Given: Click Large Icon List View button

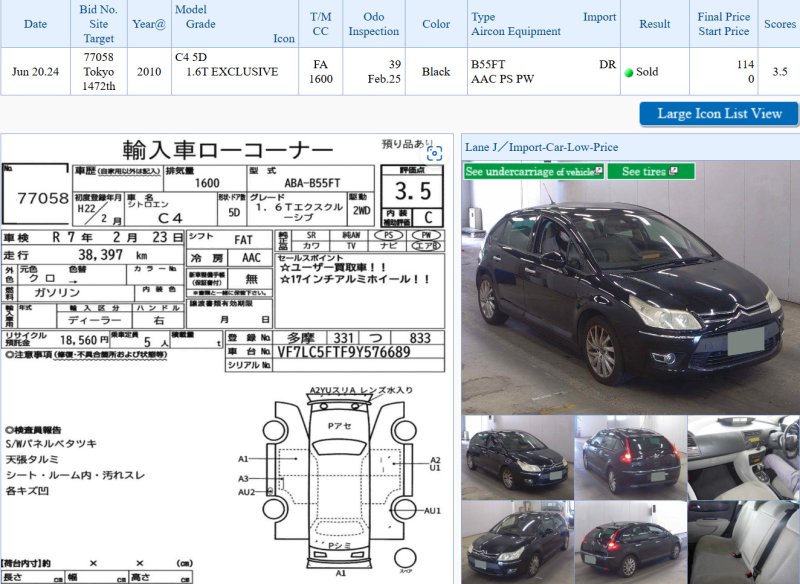Looking at the screenshot, I should click(x=719, y=114).
